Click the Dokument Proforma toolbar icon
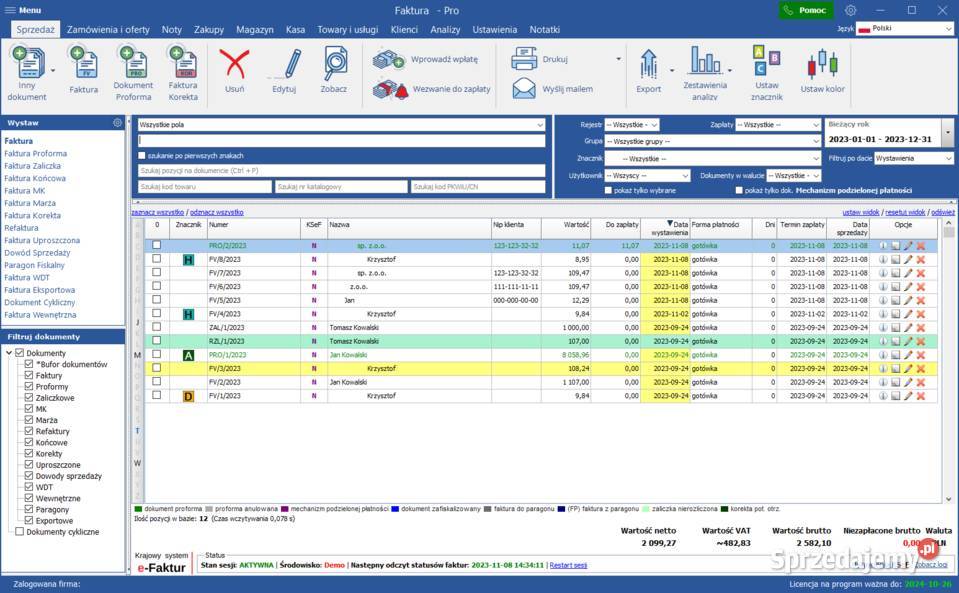Viewport: 959px width, 593px height. (x=133, y=62)
